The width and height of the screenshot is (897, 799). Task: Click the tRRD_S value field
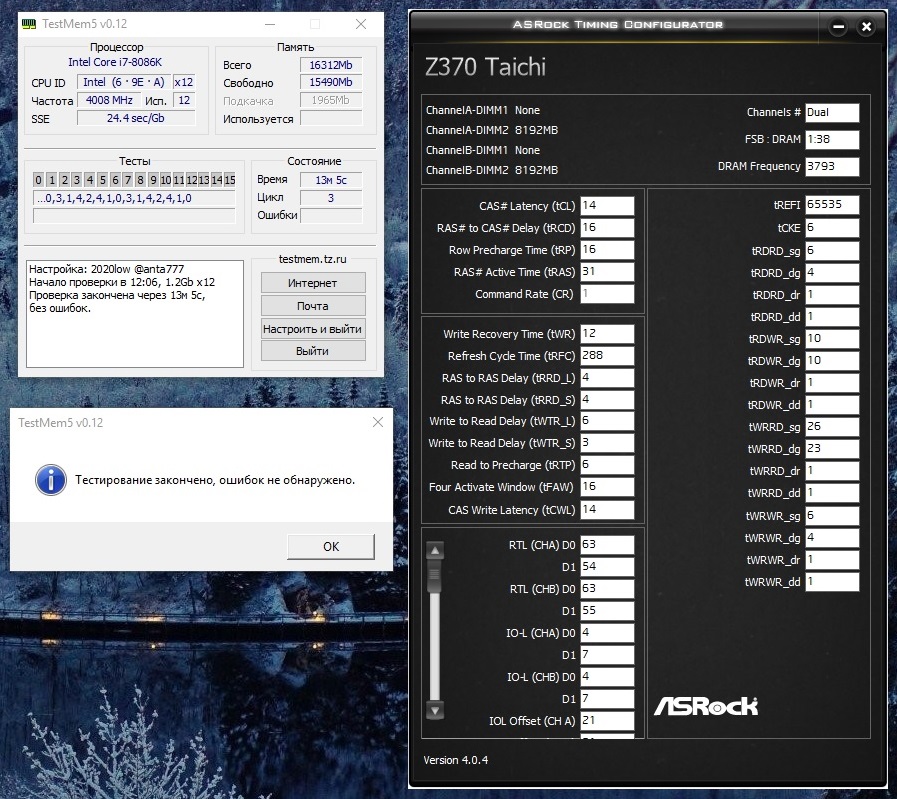607,399
